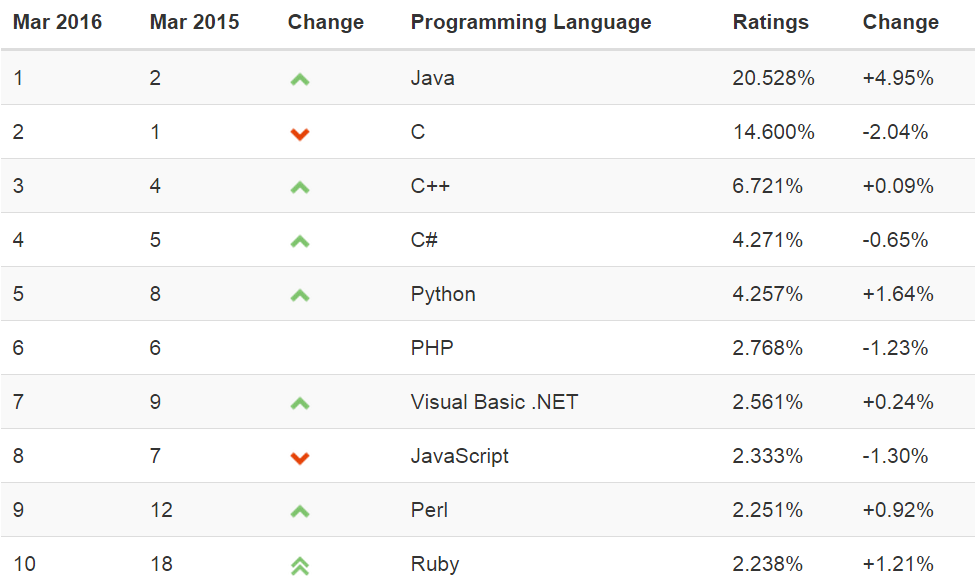Click the +0.09% change value
This screenshot has height=588, width=979.
click(898, 186)
